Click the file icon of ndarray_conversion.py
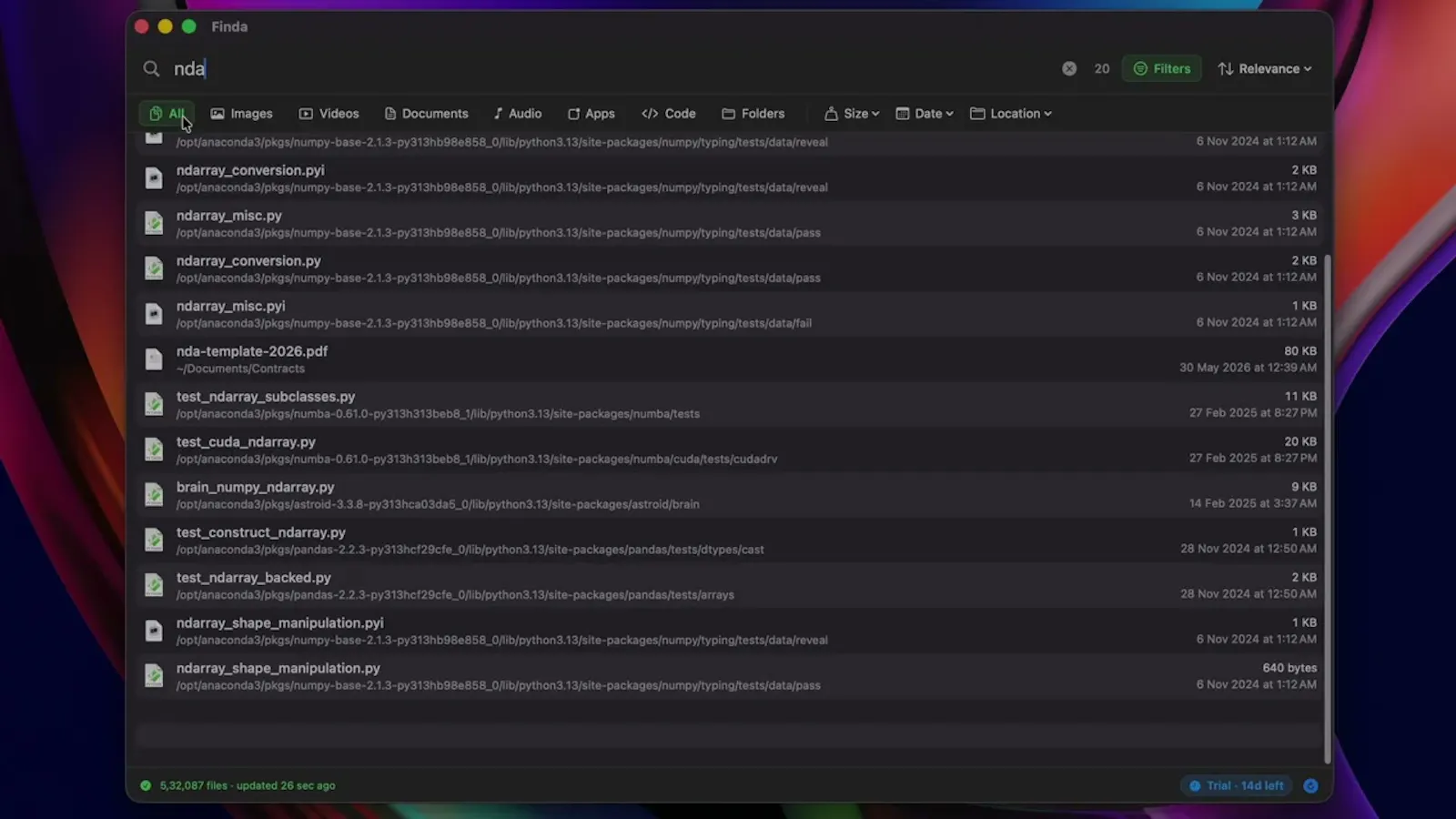 pyautogui.click(x=154, y=269)
